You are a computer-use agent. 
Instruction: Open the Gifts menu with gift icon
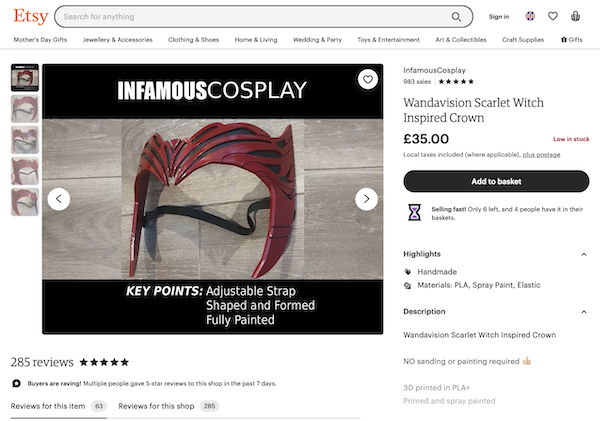click(x=572, y=40)
